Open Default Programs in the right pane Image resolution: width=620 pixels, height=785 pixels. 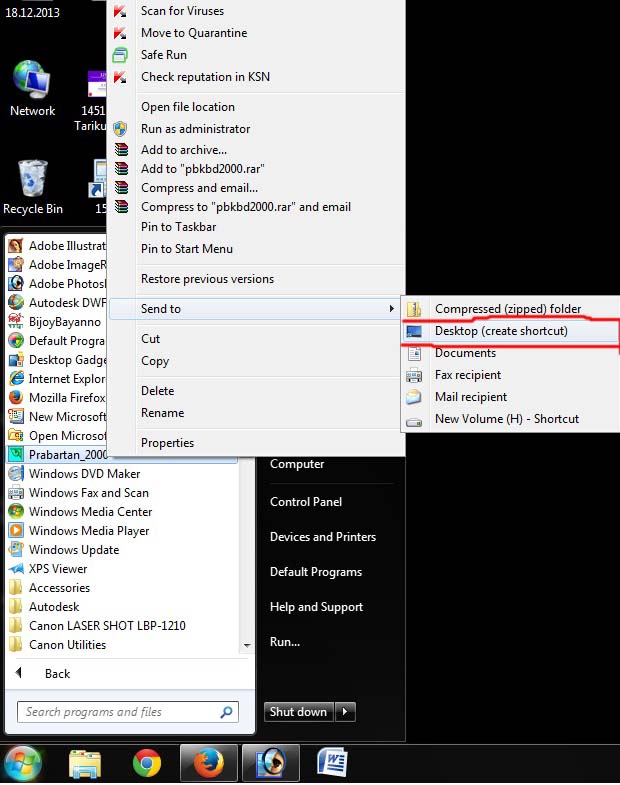[316, 572]
